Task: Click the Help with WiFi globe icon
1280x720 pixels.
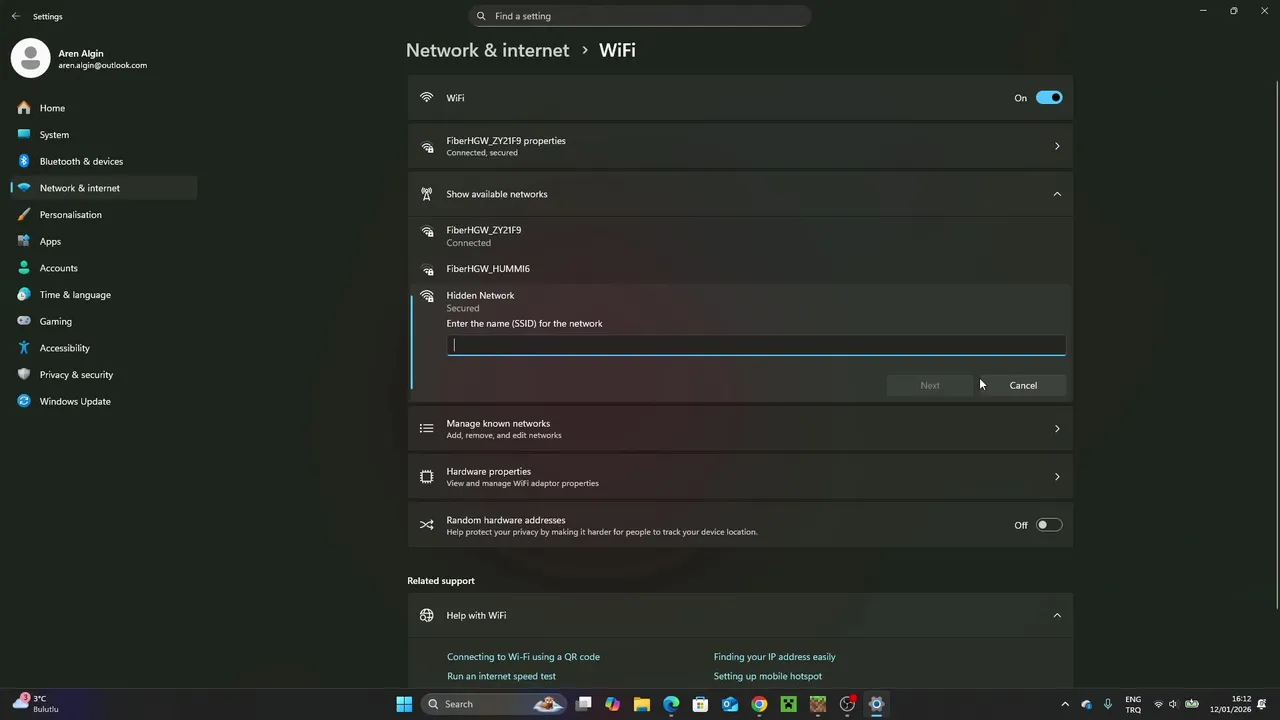Action: coord(427,615)
